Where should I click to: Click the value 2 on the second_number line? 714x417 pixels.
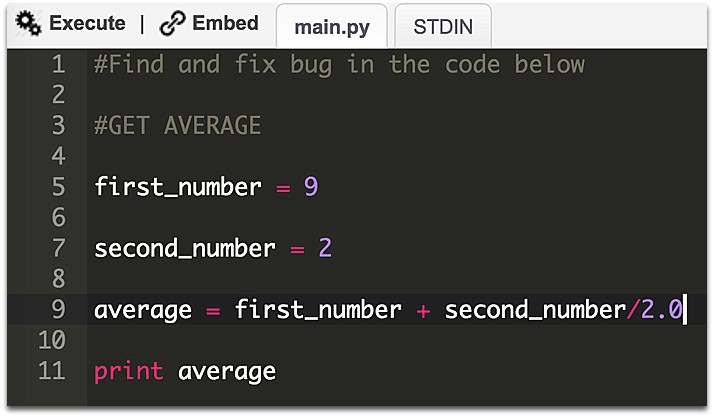click(x=325, y=248)
